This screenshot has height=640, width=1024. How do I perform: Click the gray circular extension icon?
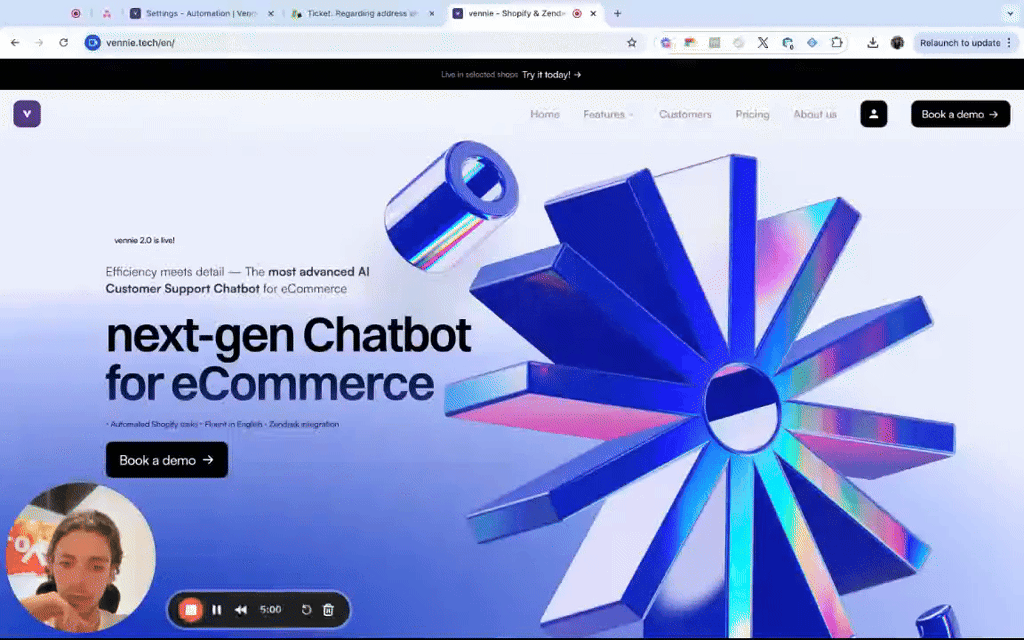(x=739, y=42)
